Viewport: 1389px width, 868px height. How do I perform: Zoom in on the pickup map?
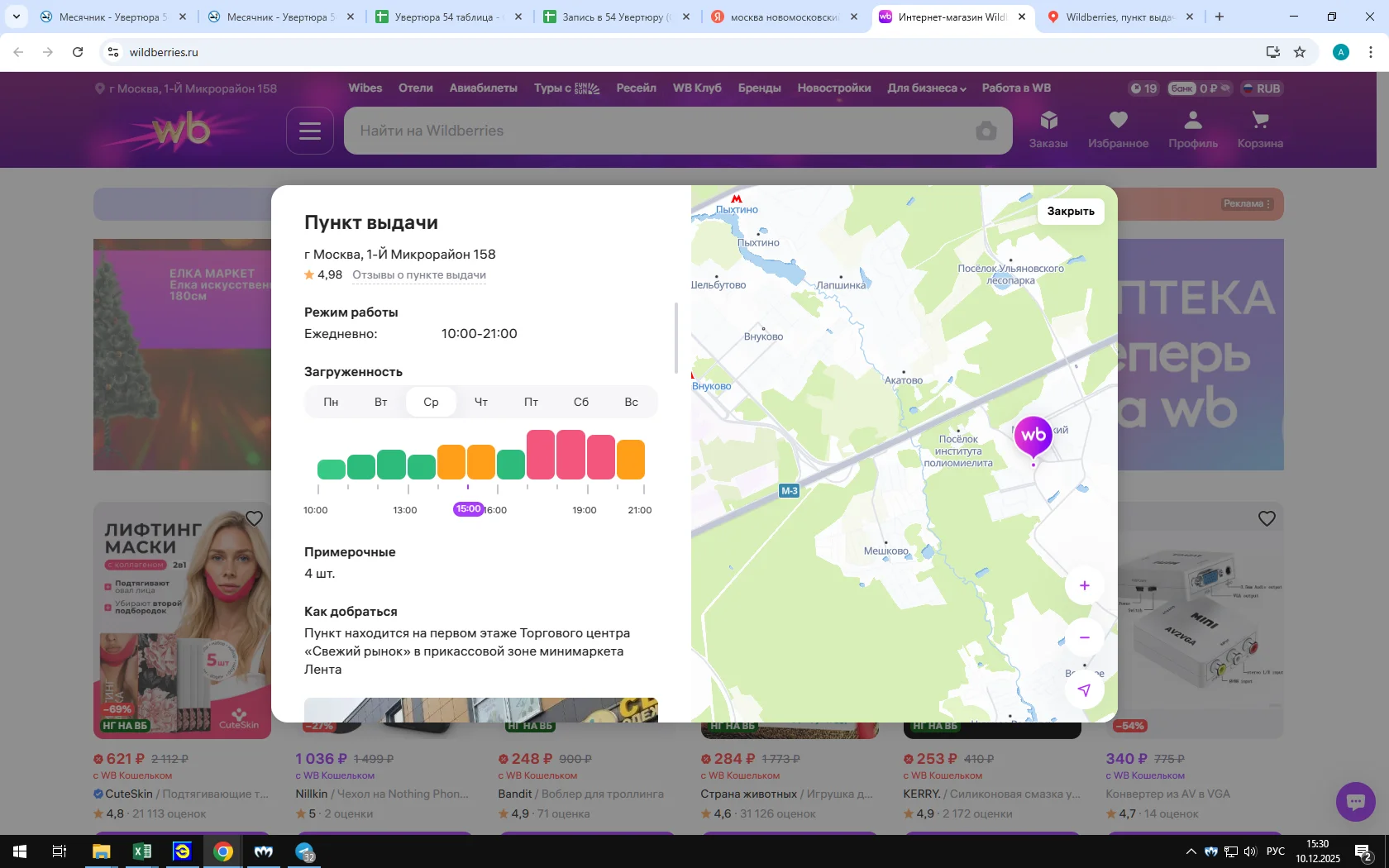pos(1085,586)
